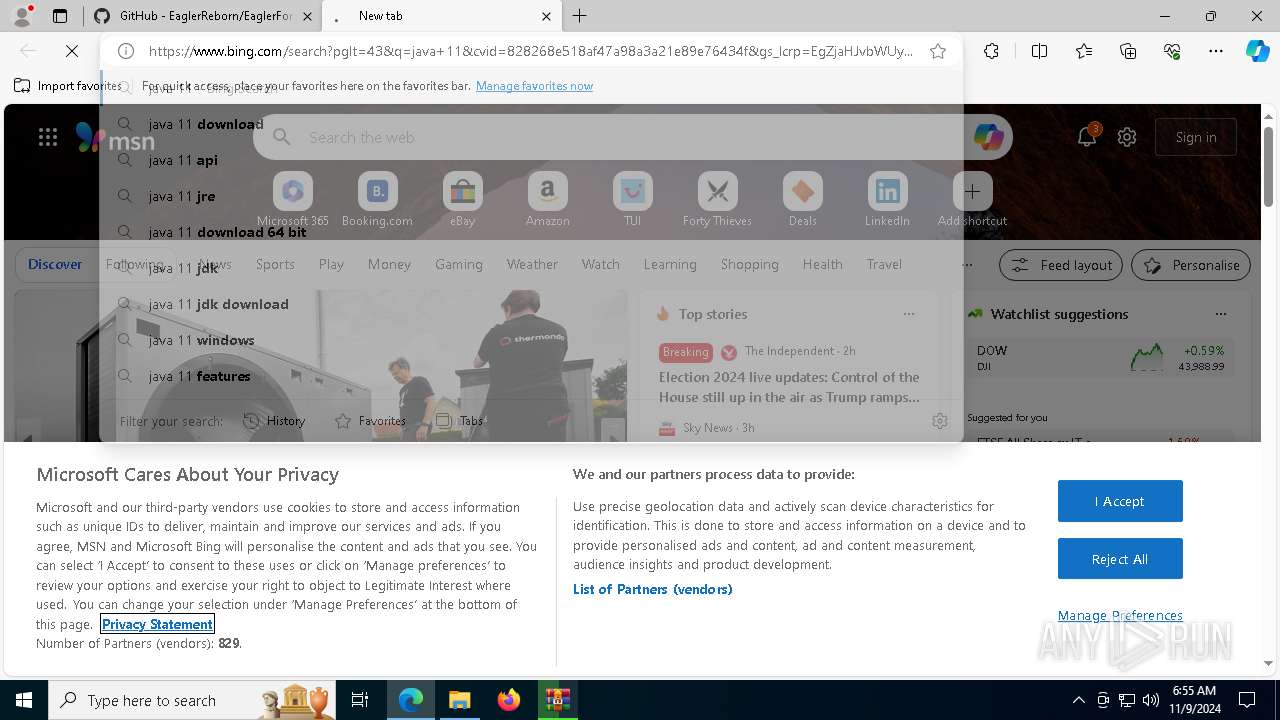Filter search by History

(x=275, y=421)
